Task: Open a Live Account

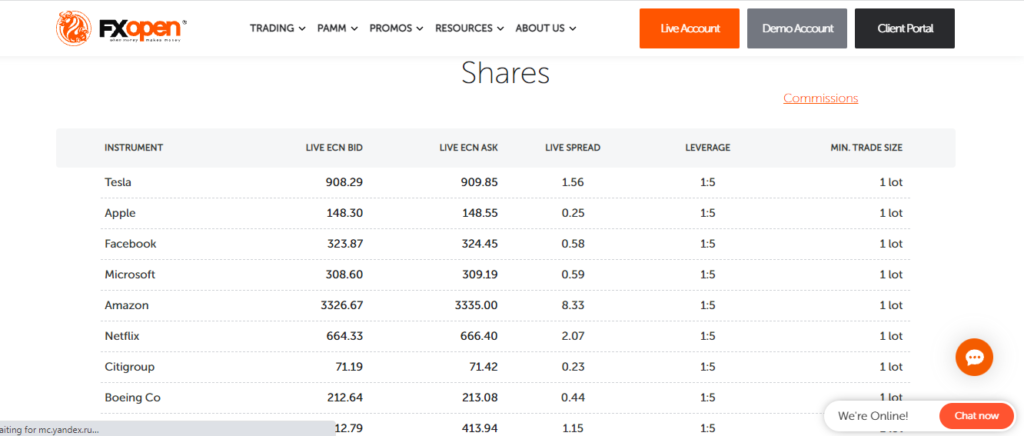Action: pyautogui.click(x=690, y=28)
